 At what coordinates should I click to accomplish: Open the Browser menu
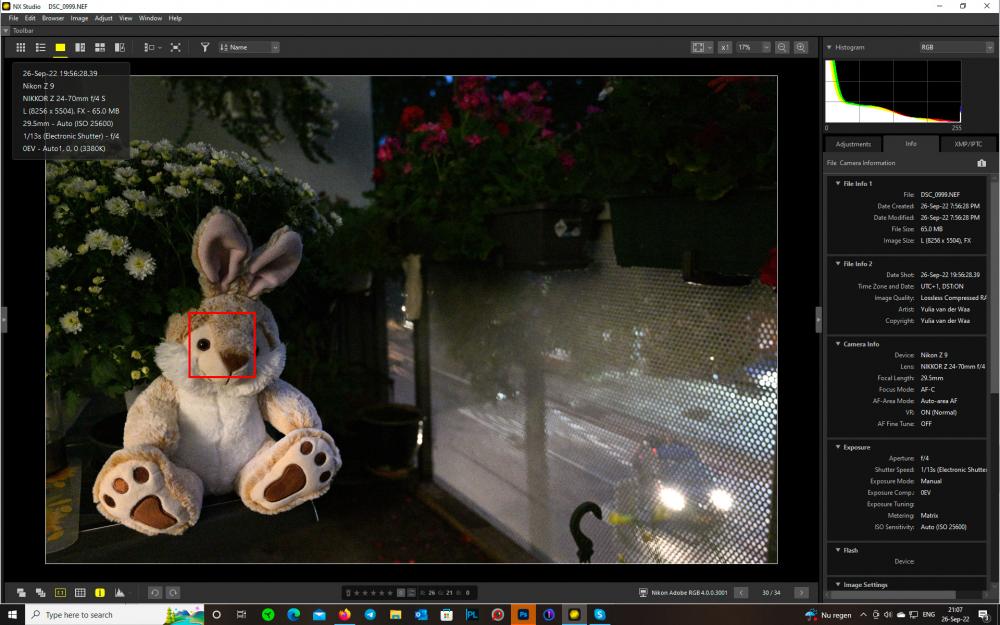(x=53, y=18)
